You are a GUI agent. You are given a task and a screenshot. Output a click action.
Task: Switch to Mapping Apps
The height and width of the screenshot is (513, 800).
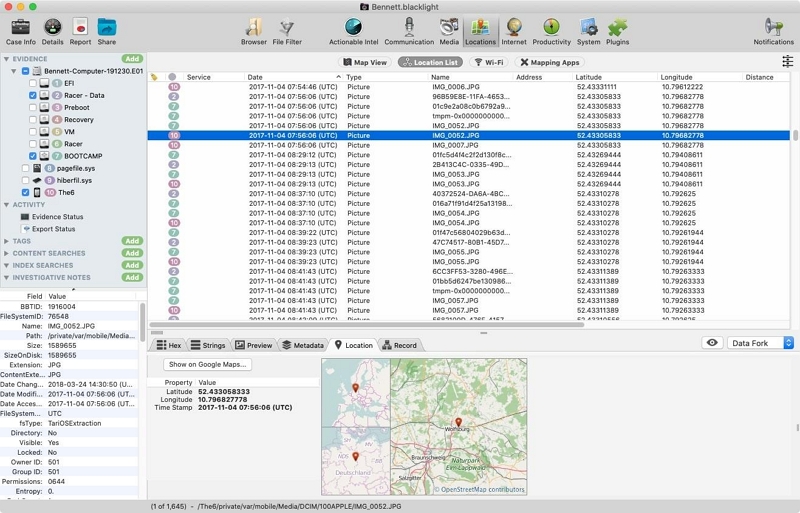[x=550, y=62]
